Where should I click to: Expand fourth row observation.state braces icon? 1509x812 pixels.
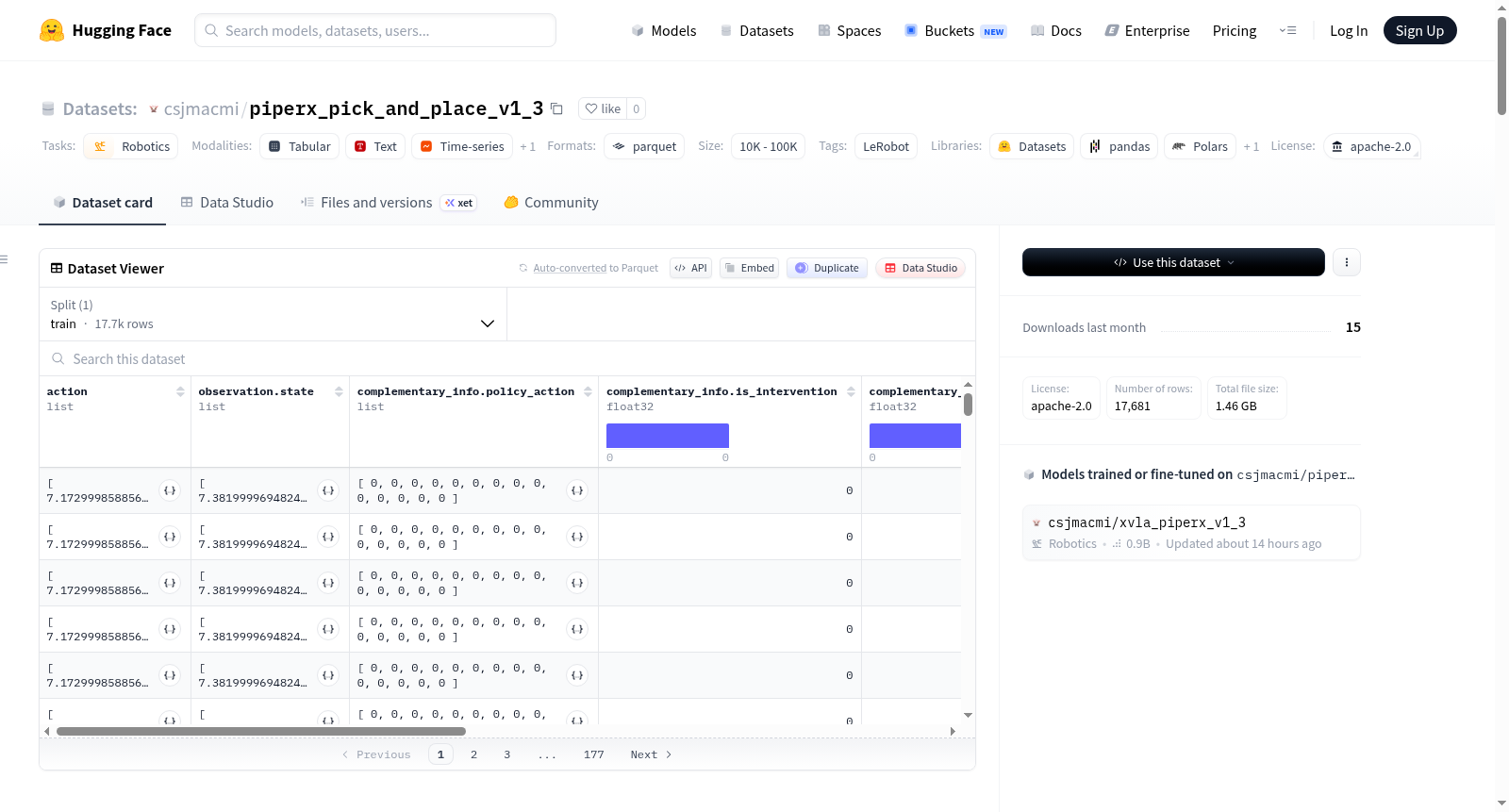(328, 629)
